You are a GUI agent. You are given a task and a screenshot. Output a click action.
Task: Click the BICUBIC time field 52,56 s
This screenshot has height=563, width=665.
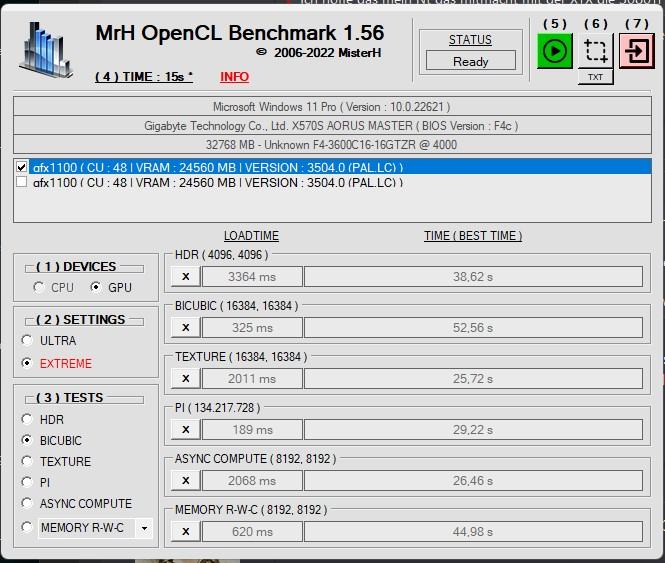pos(473,328)
